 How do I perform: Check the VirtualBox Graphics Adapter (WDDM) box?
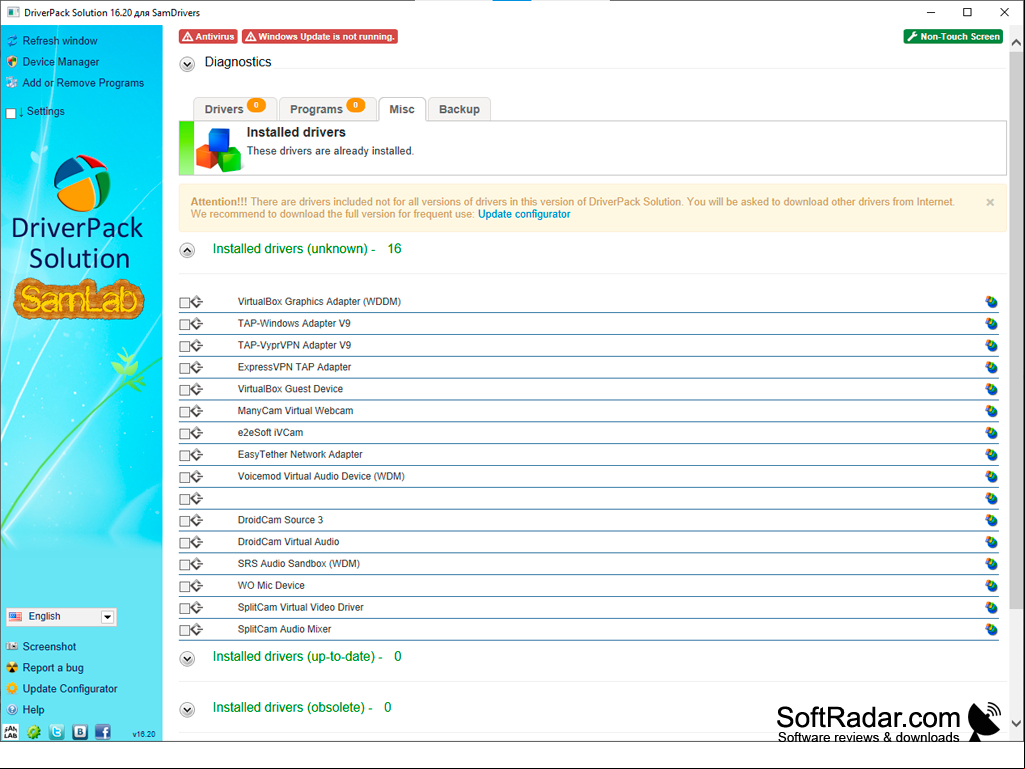tap(184, 302)
